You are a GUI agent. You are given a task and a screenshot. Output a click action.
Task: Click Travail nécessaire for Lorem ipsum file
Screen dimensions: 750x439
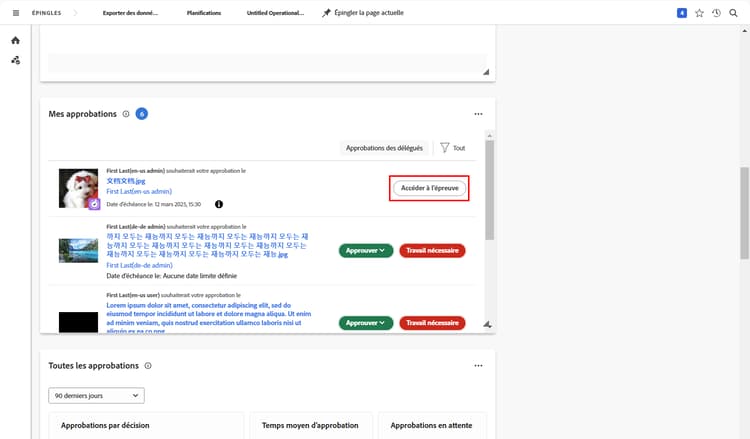pos(432,323)
